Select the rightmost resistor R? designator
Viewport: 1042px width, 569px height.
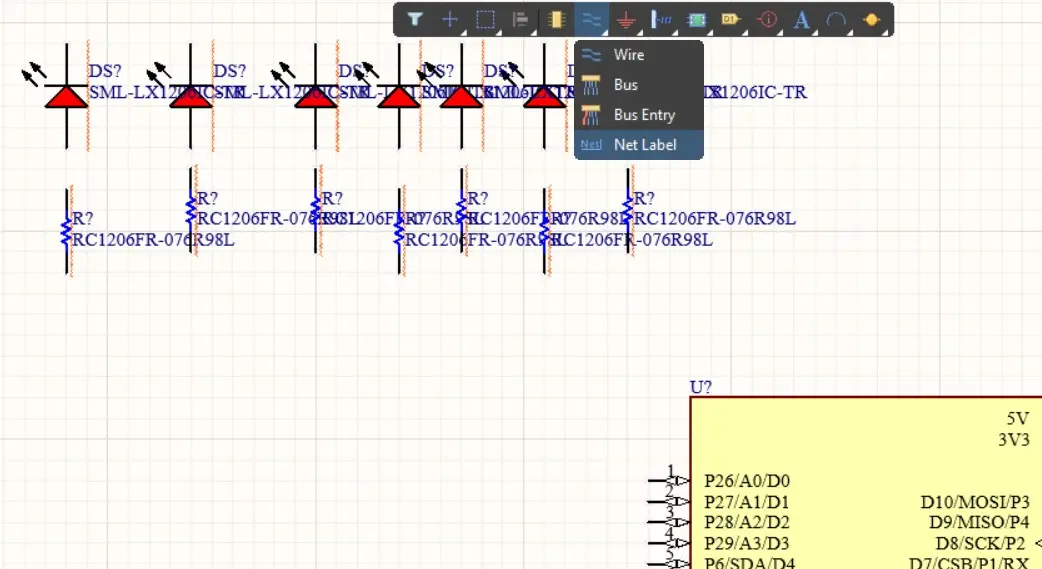tap(644, 198)
